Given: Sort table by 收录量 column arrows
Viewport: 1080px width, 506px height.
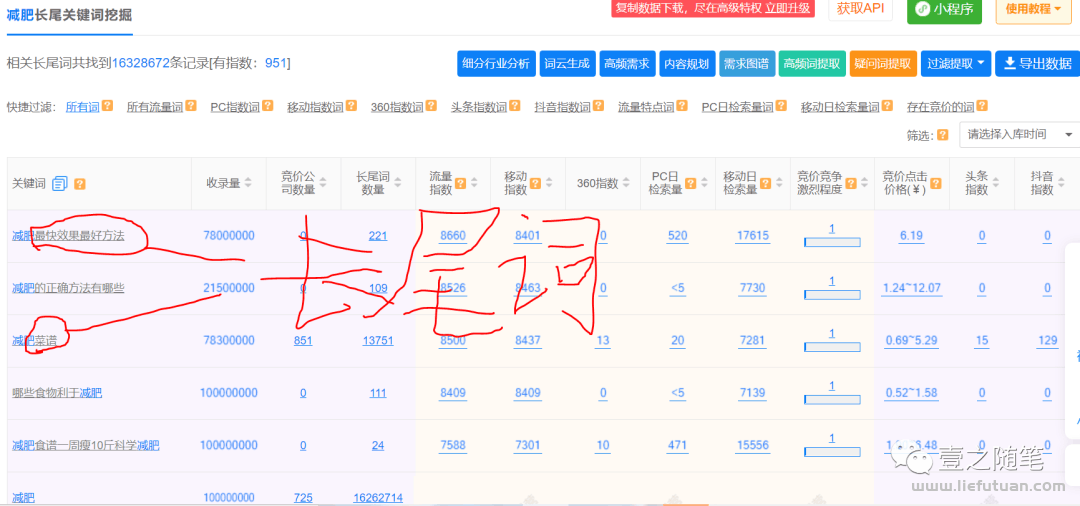Looking at the screenshot, I should [x=248, y=183].
